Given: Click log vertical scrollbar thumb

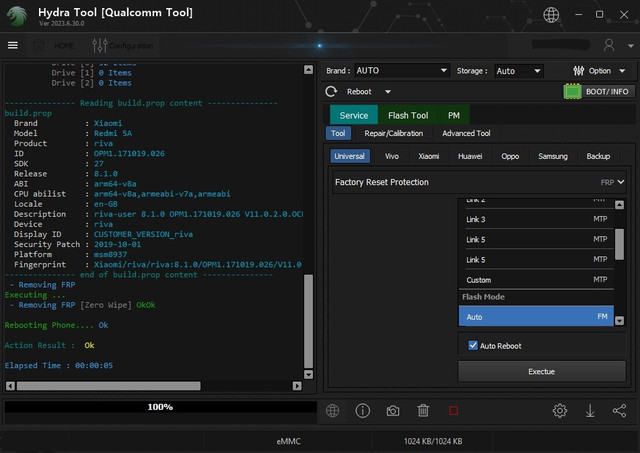Looking at the screenshot, I should [x=309, y=321].
